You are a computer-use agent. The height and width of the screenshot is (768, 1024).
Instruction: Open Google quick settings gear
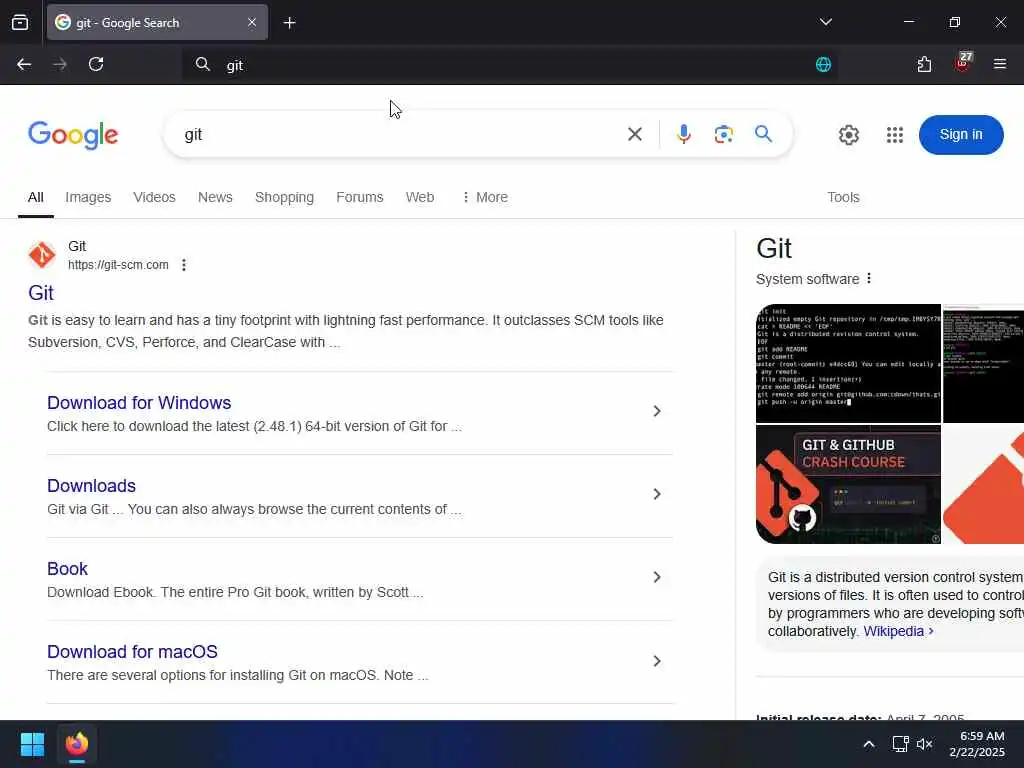(x=848, y=135)
